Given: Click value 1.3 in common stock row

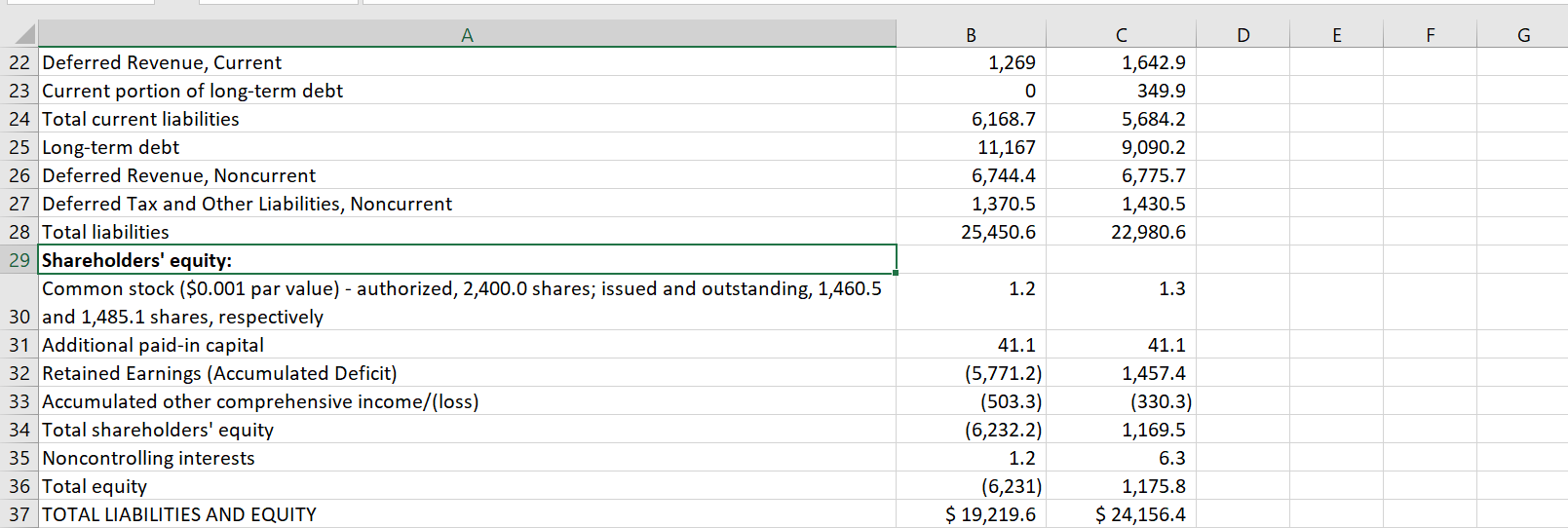Looking at the screenshot, I should coord(1121,302).
